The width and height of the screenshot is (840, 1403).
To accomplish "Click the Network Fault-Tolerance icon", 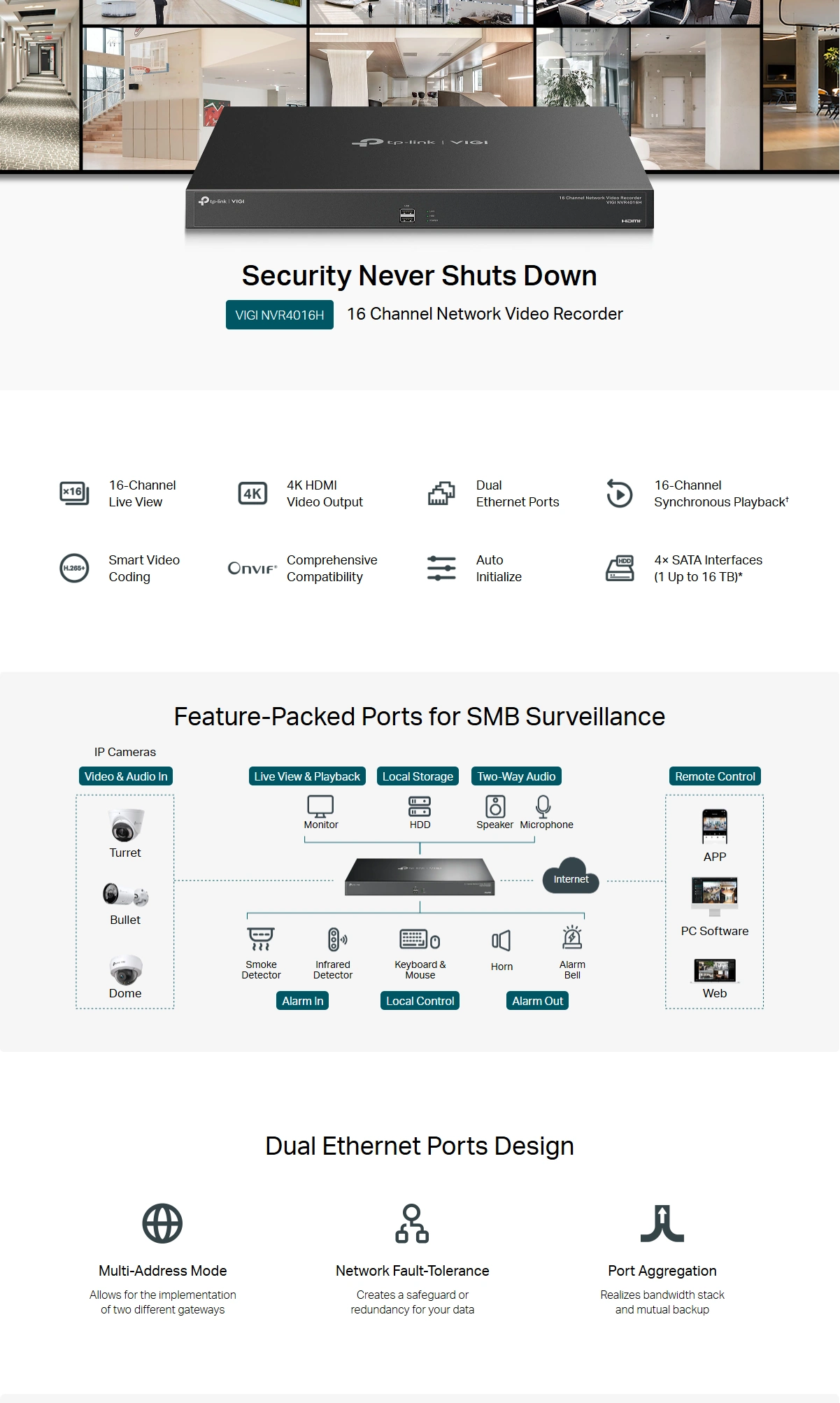I will (412, 1223).
